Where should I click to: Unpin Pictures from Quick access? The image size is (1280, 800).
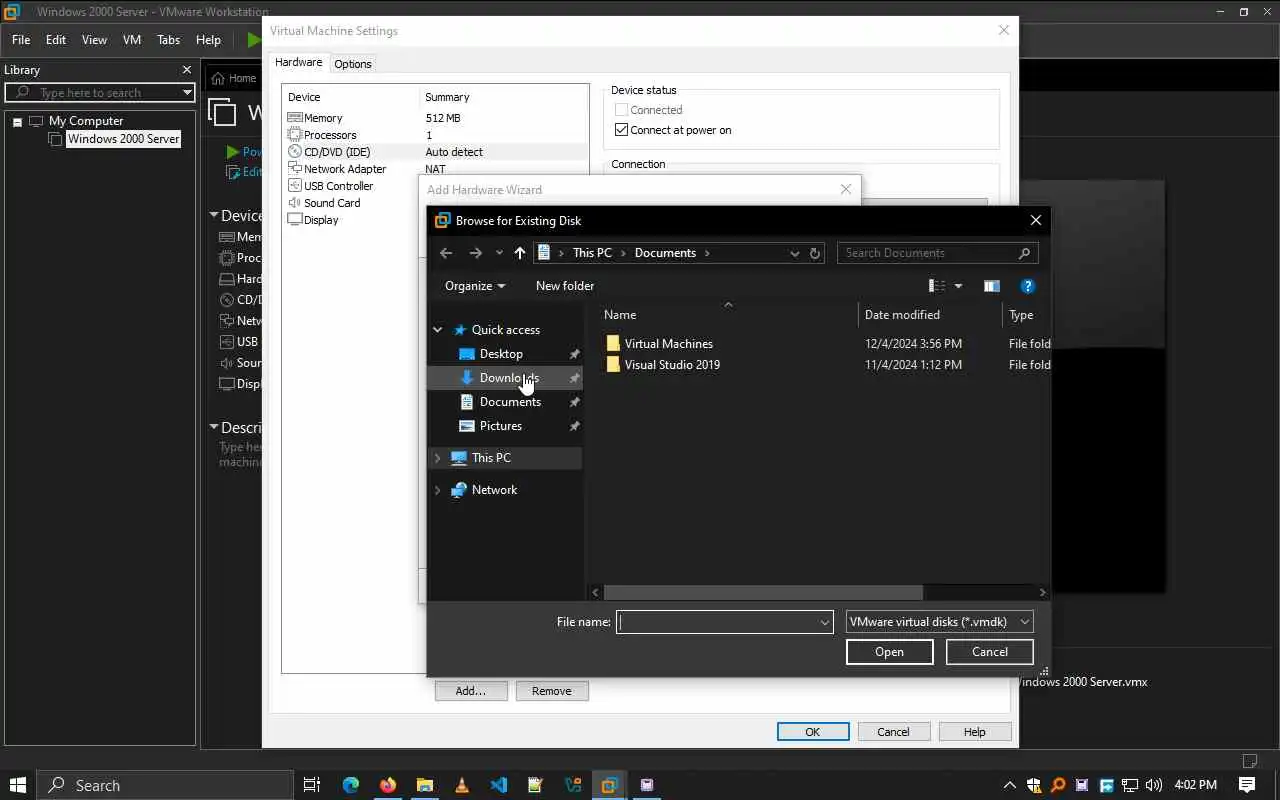tap(574, 426)
